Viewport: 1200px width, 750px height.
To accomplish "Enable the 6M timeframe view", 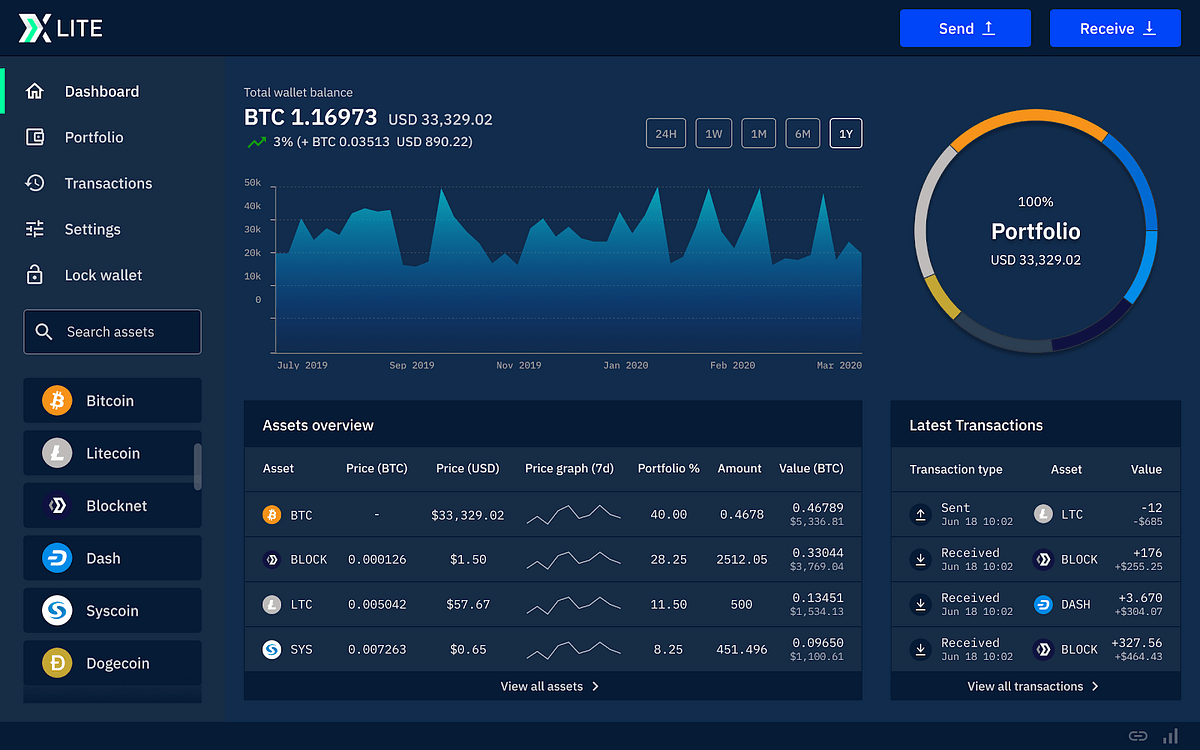I will coord(802,133).
